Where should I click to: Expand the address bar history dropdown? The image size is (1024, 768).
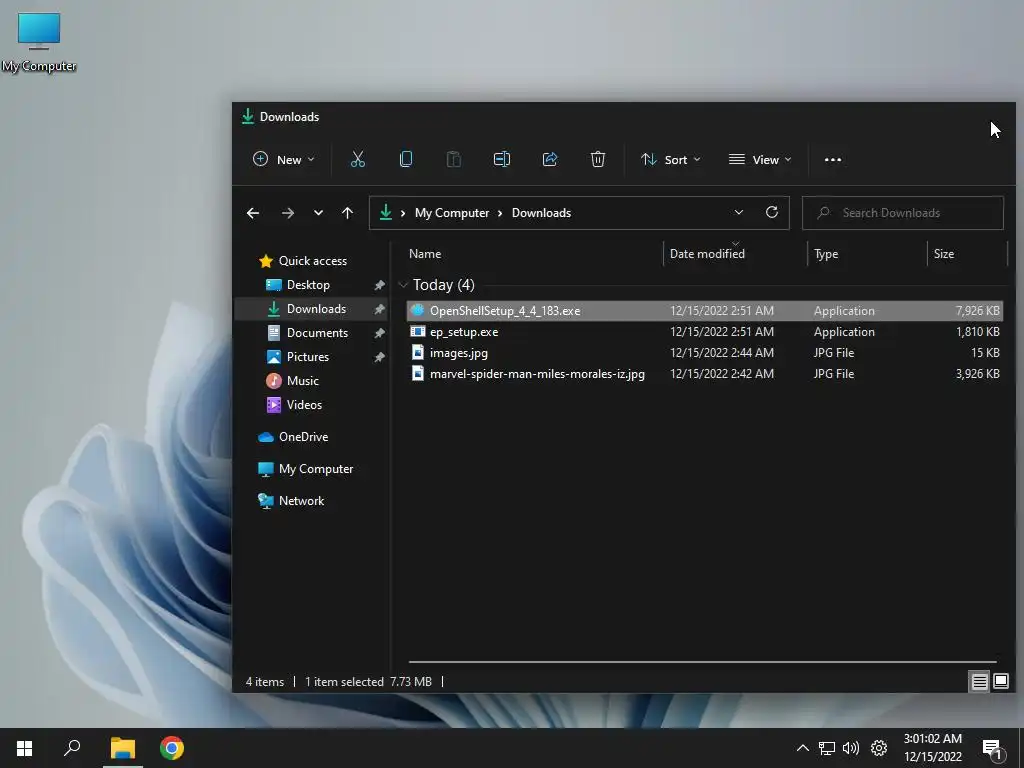[739, 212]
